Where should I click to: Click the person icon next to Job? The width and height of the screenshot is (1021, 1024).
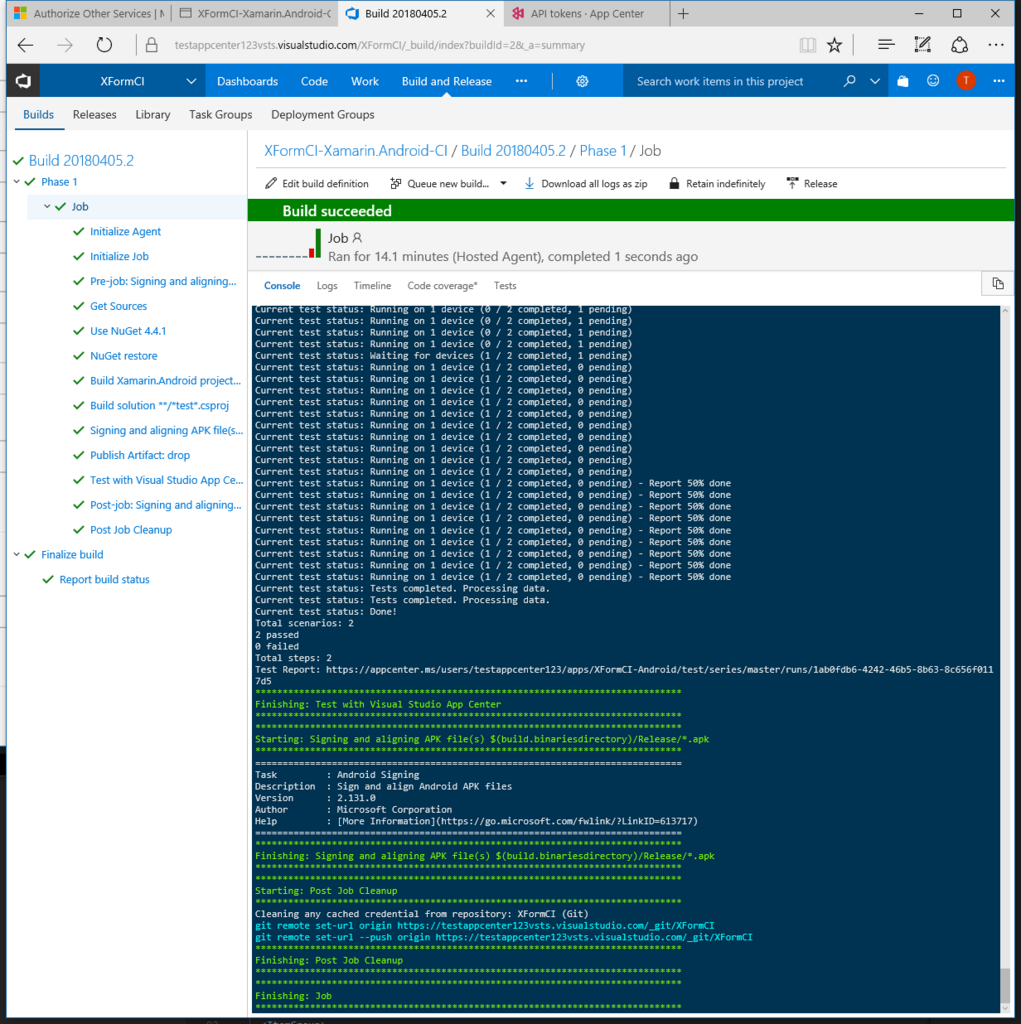coord(357,238)
